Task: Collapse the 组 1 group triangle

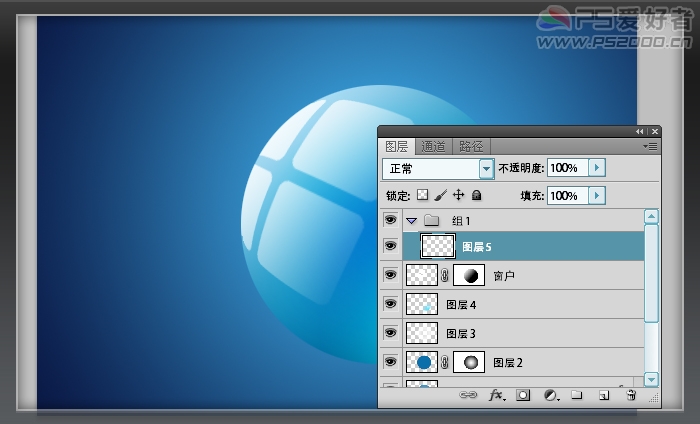Action: click(412, 220)
